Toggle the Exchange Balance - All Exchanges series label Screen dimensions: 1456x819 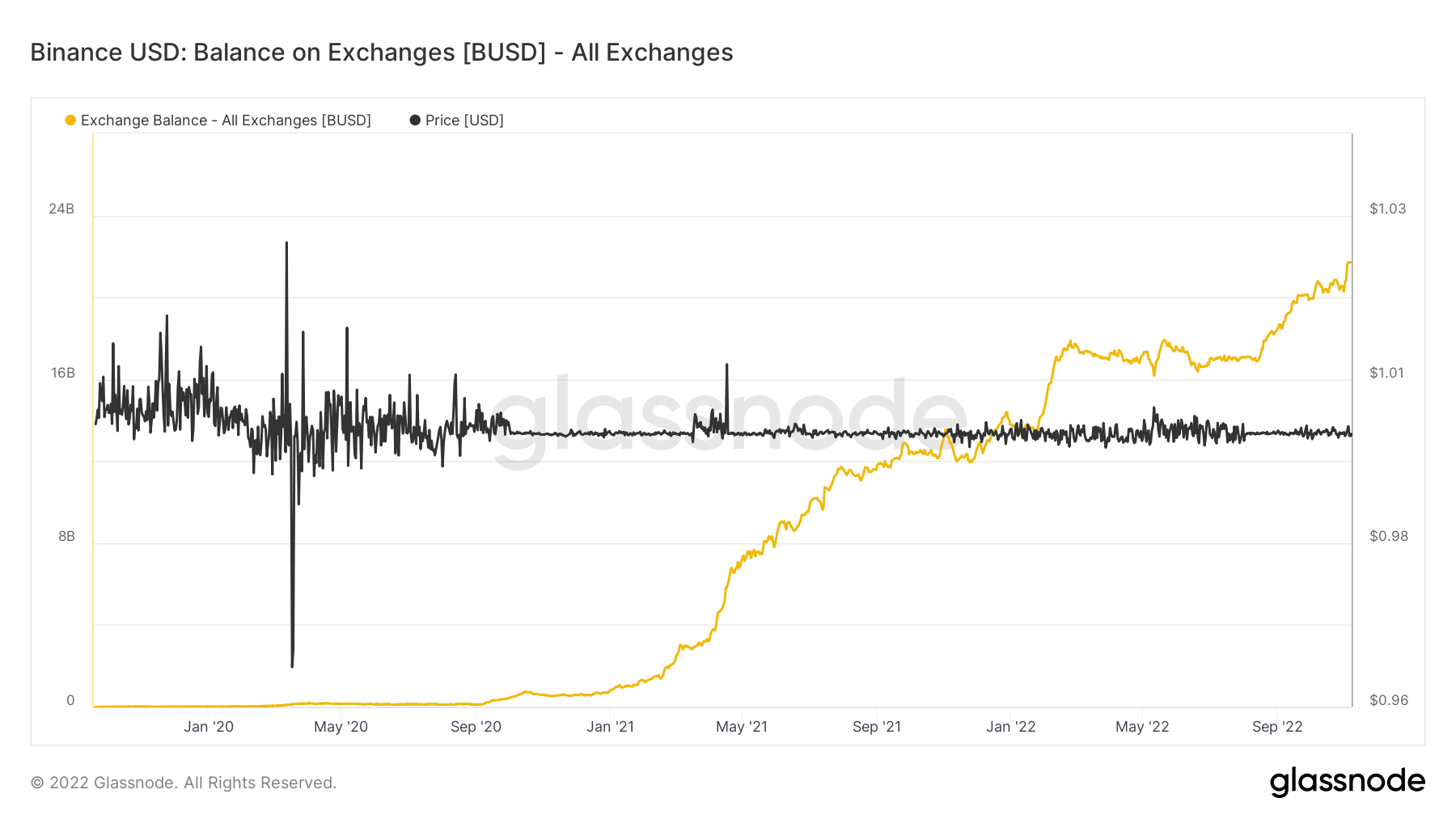coord(226,120)
